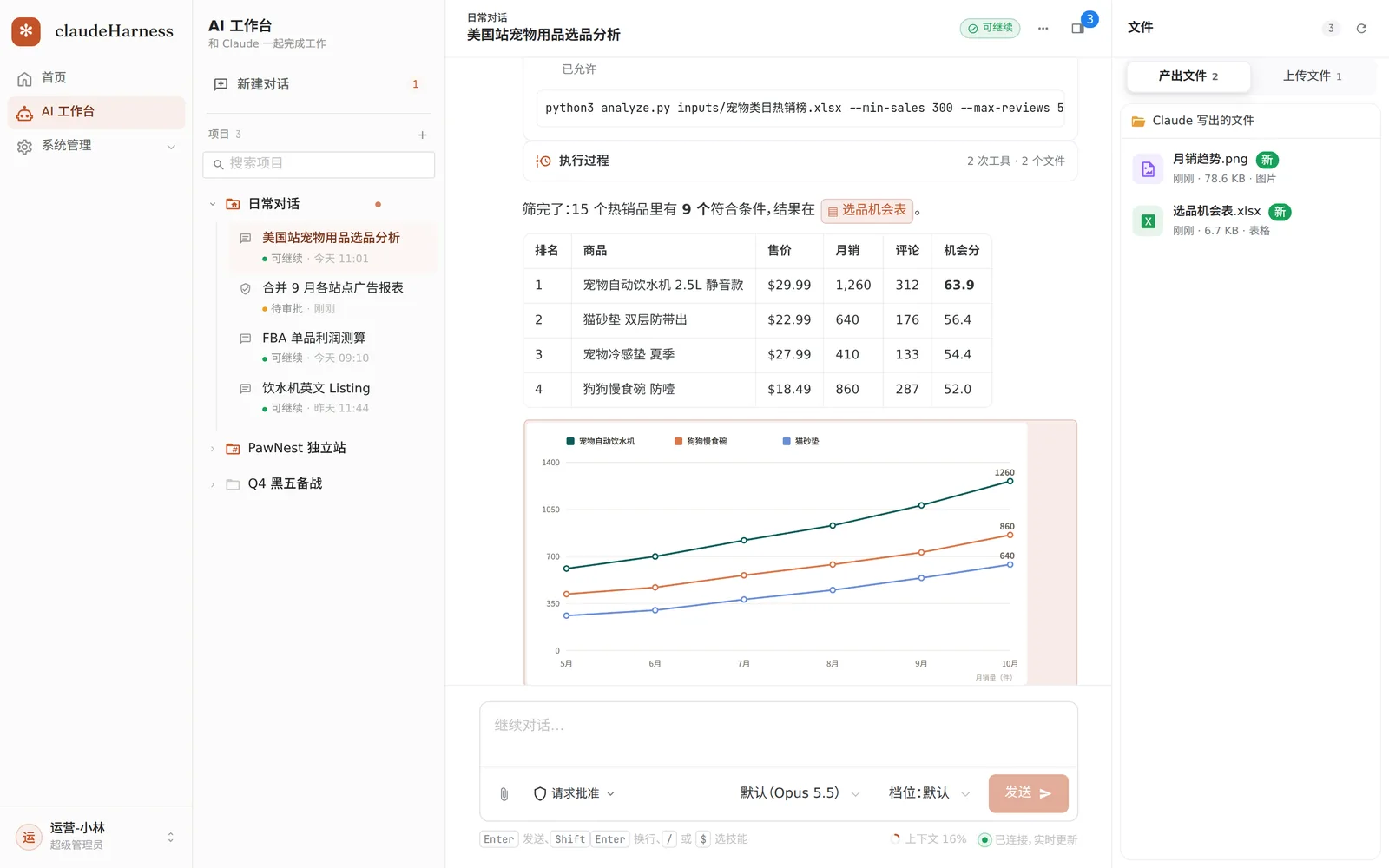Select AI 工作台 in sidebar

95,112
